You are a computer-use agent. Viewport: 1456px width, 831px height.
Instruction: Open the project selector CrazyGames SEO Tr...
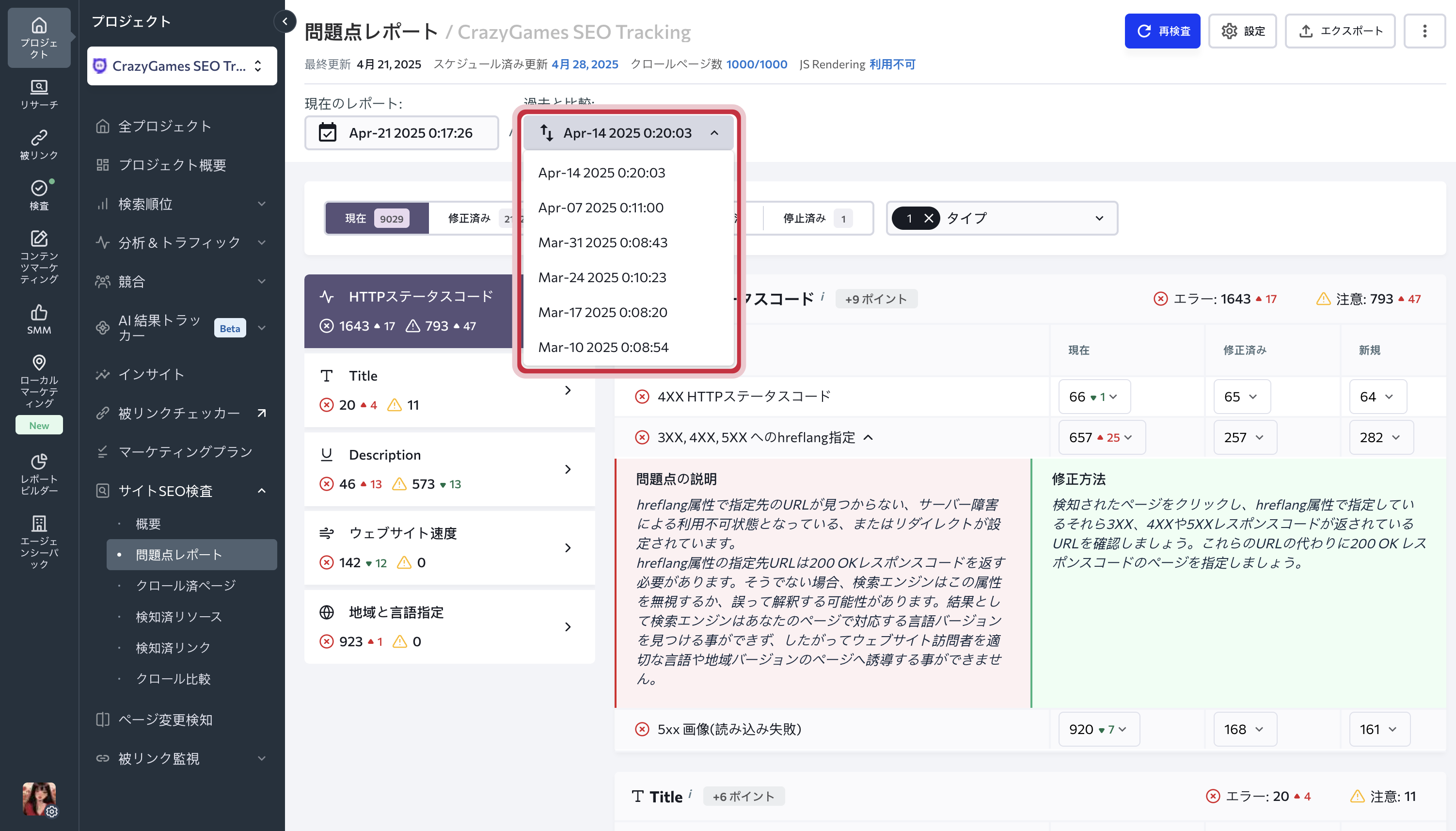point(182,65)
